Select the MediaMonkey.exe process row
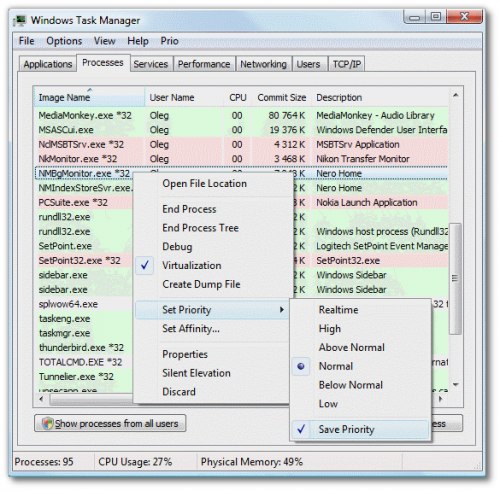This screenshot has width=500, height=491. point(241,115)
